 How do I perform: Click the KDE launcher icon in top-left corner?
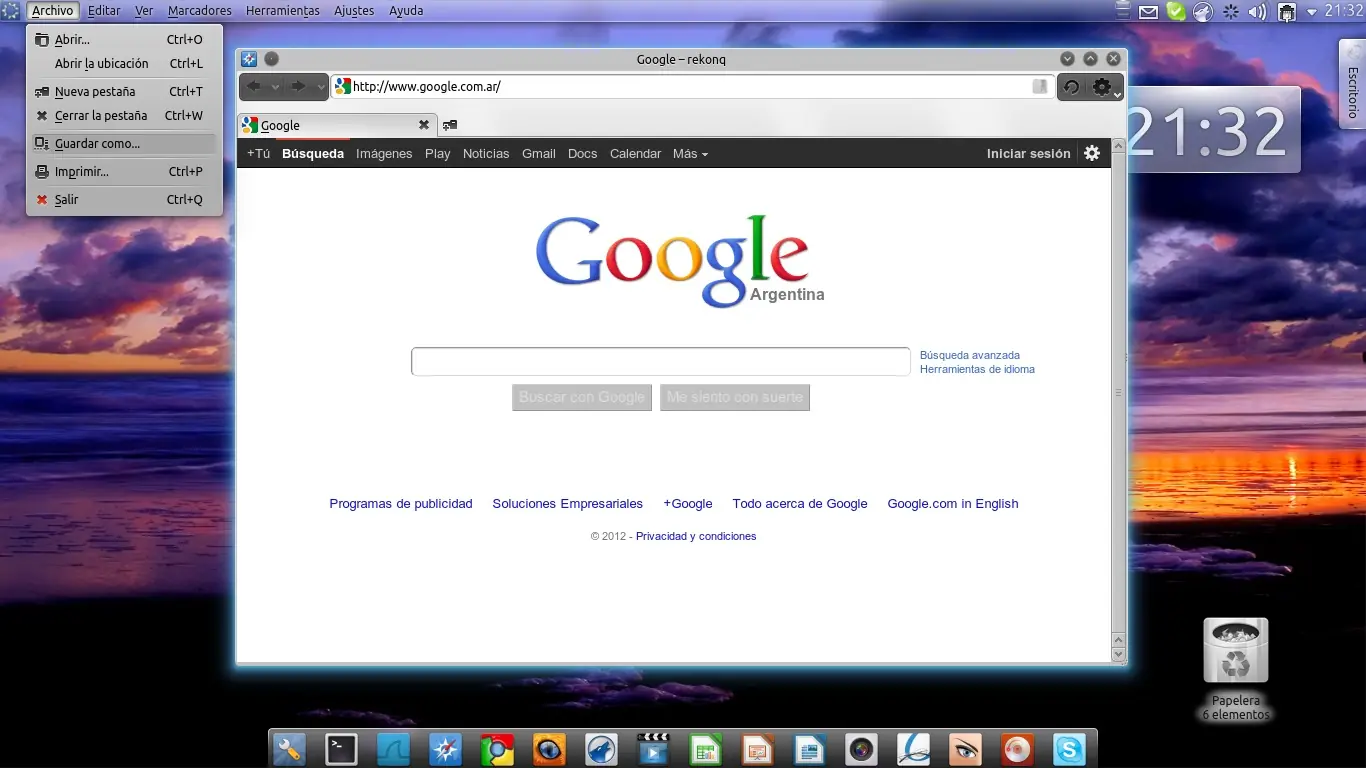click(x=10, y=11)
